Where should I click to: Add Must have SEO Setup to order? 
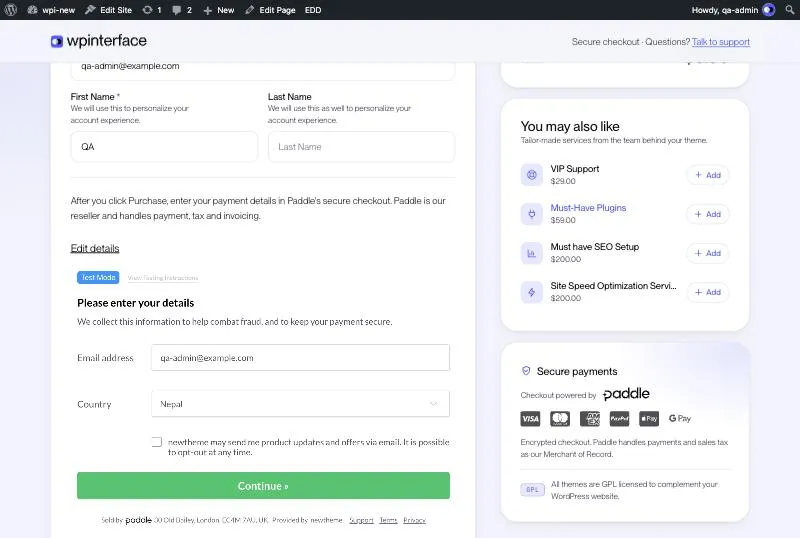click(708, 253)
